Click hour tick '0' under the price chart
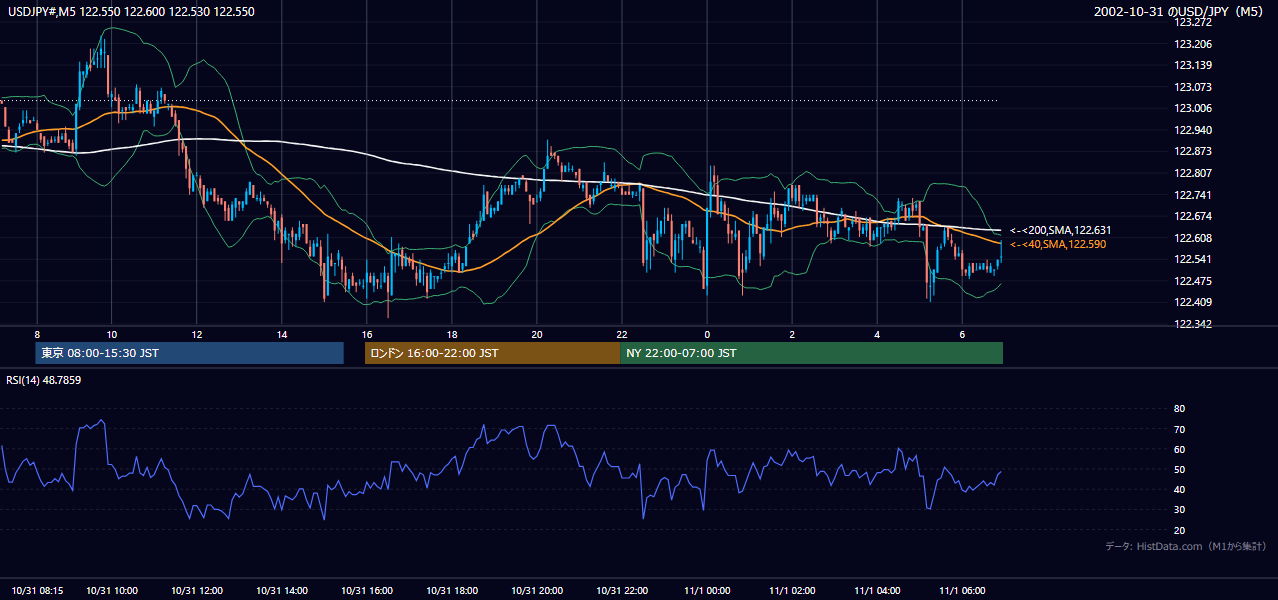Image resolution: width=1278 pixels, height=600 pixels. [x=707, y=334]
